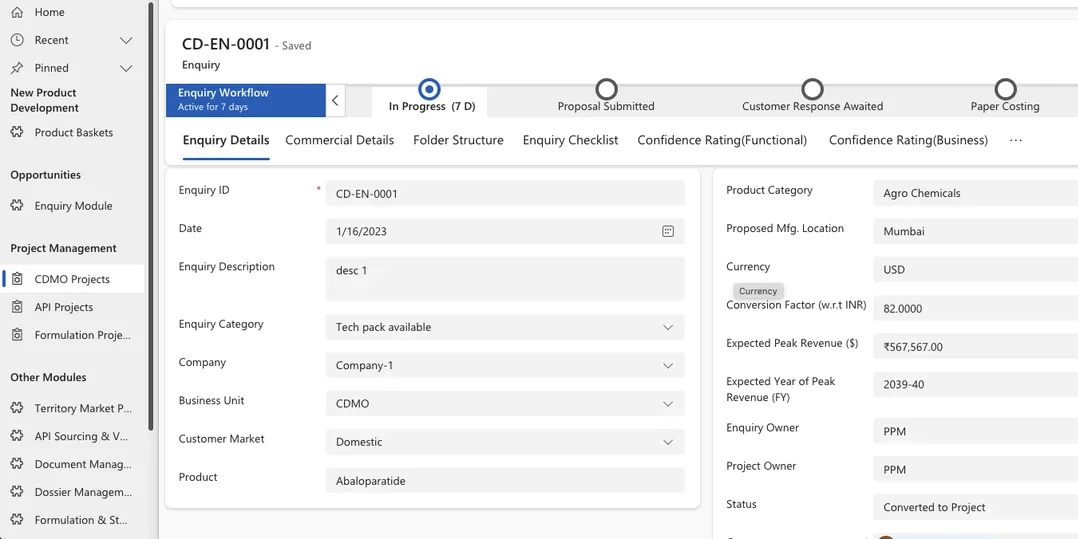The height and width of the screenshot is (539, 1078).
Task: Click the CDMO Projects clipboard icon
Action: coord(17,279)
